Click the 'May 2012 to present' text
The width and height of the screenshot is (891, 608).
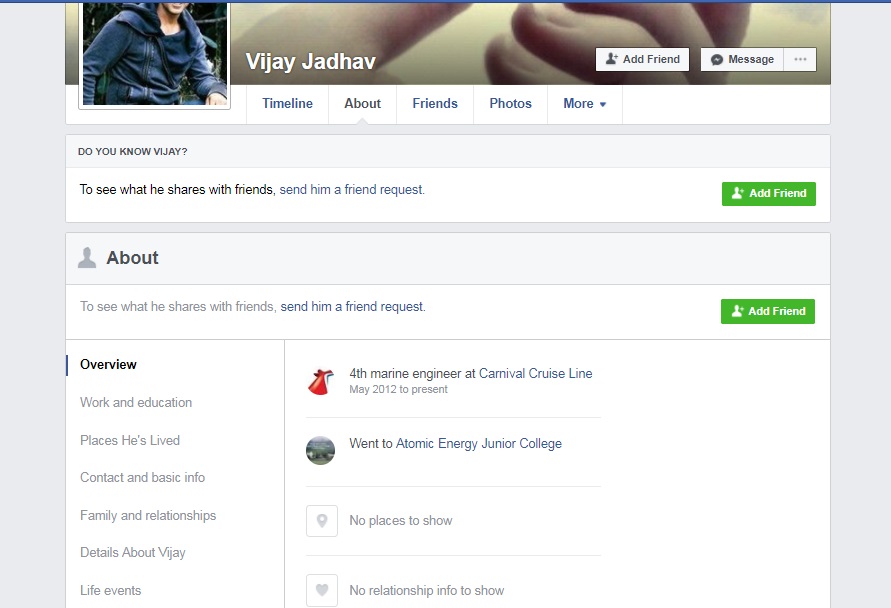coord(398,389)
